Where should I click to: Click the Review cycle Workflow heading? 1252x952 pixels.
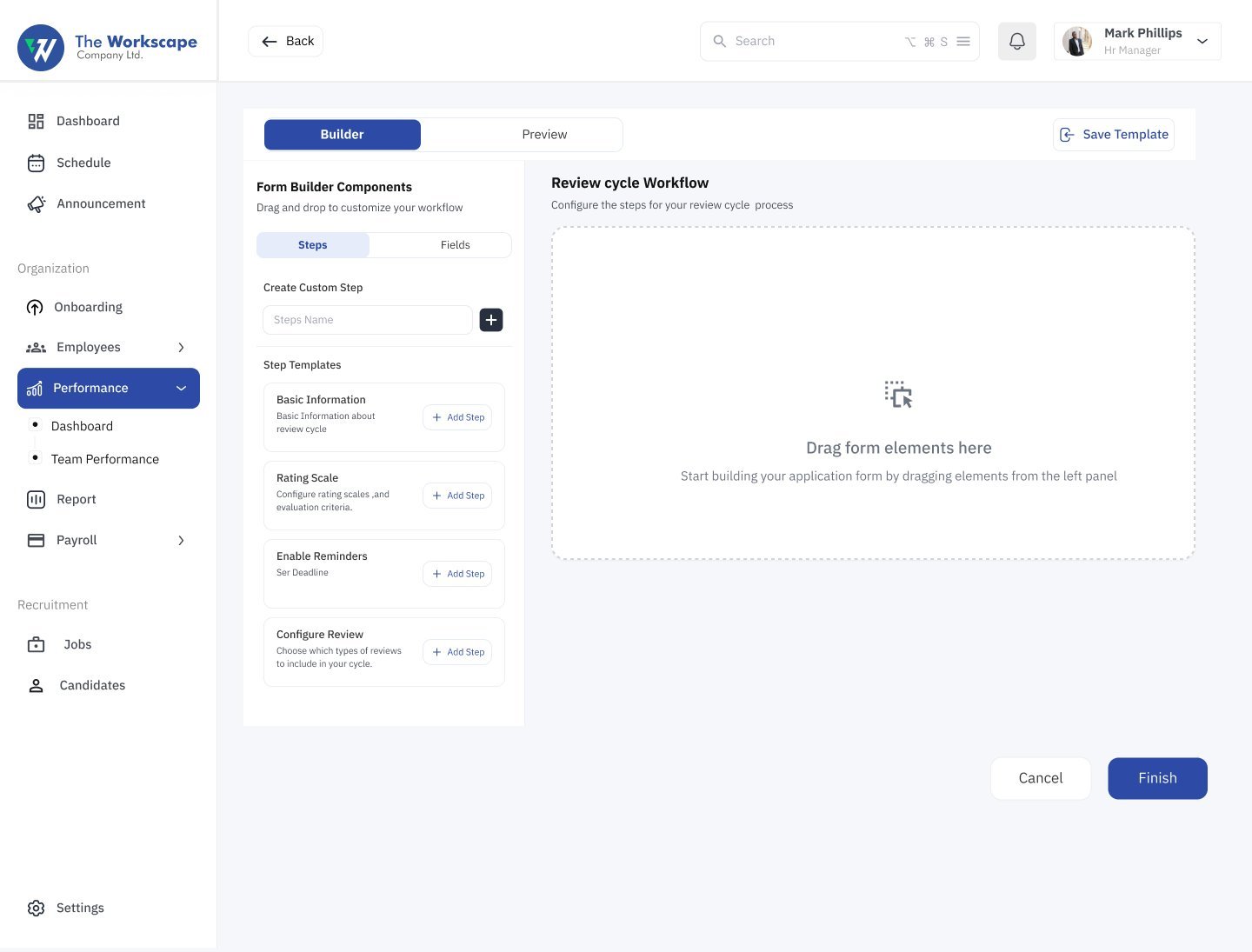(629, 183)
